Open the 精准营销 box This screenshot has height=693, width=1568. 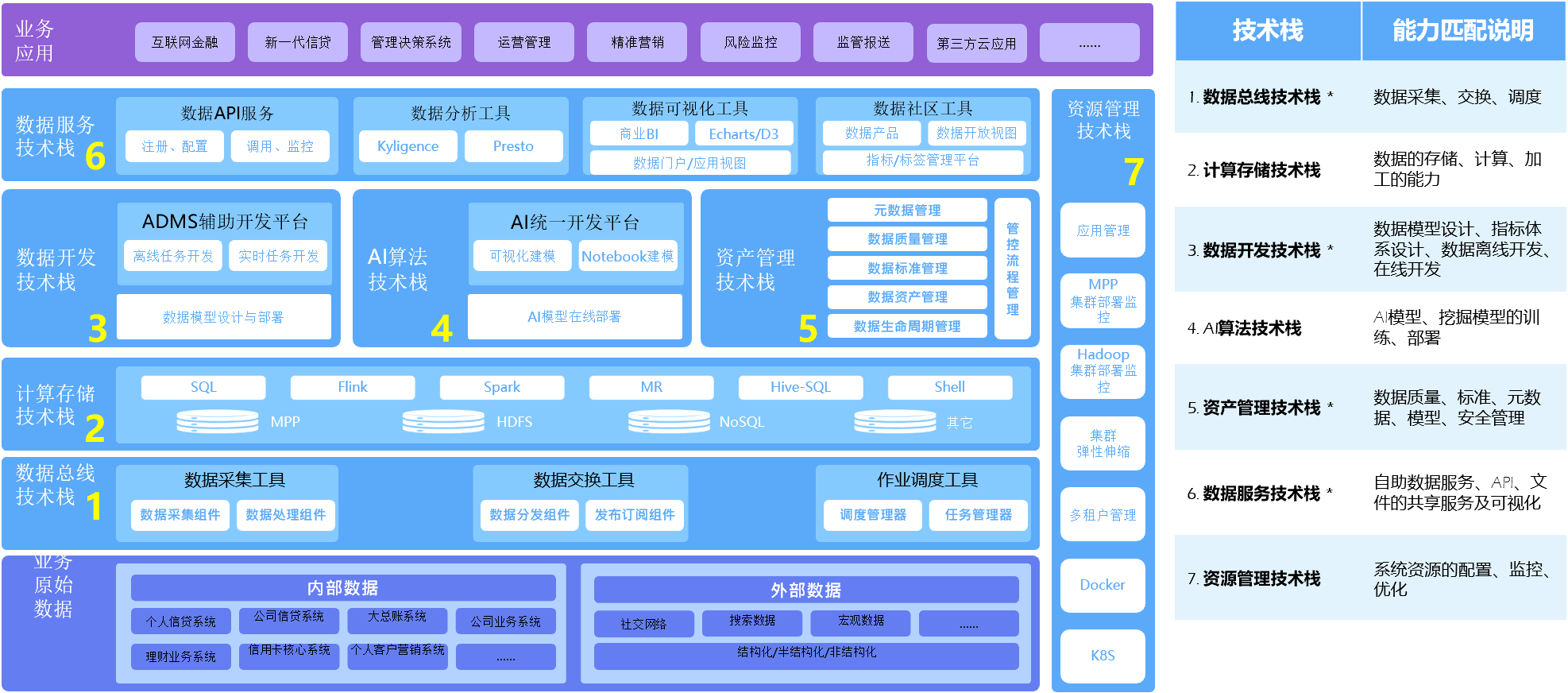point(637,42)
